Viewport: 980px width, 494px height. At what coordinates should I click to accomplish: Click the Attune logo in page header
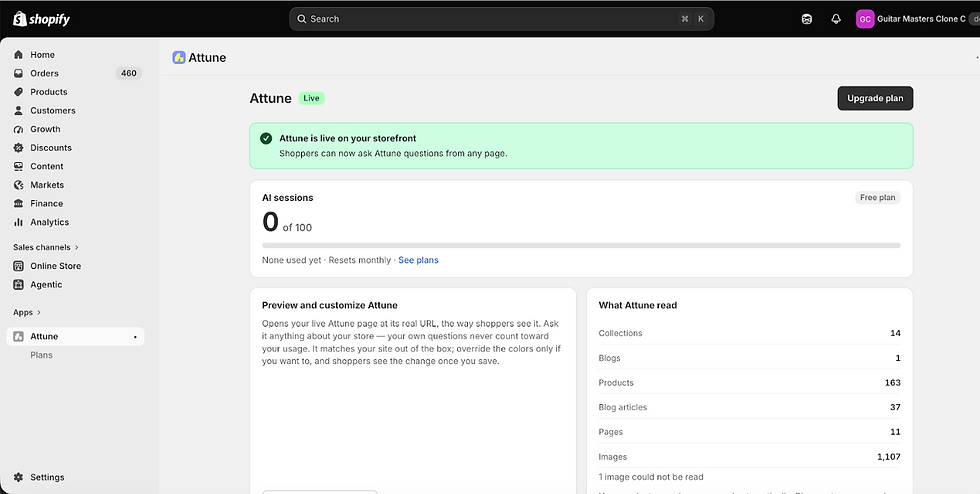pyautogui.click(x=179, y=58)
